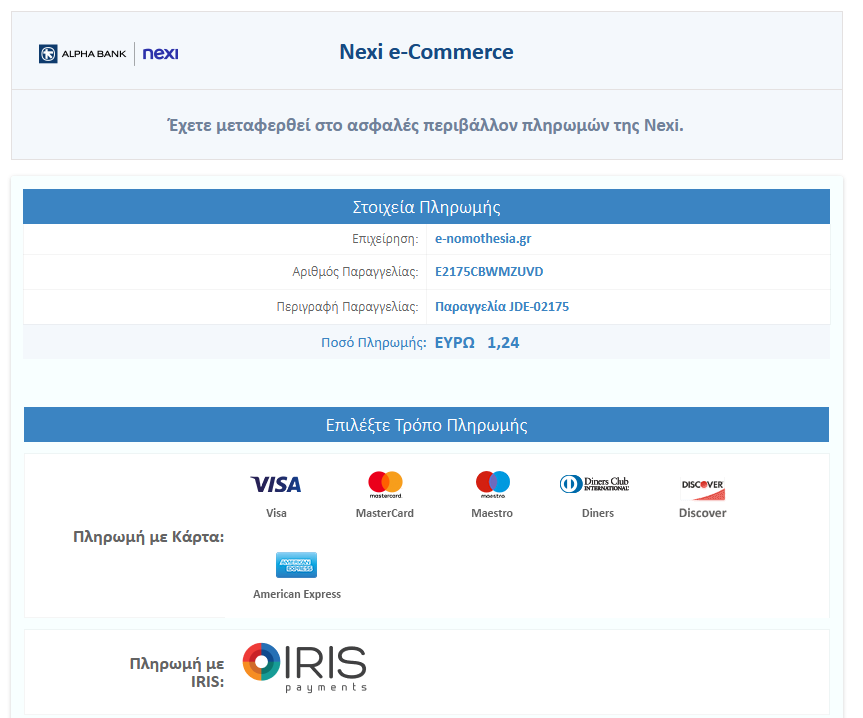
Task: Click the payment amount ΕΥΡΩ 1,24
Action: pyautogui.click(x=477, y=343)
